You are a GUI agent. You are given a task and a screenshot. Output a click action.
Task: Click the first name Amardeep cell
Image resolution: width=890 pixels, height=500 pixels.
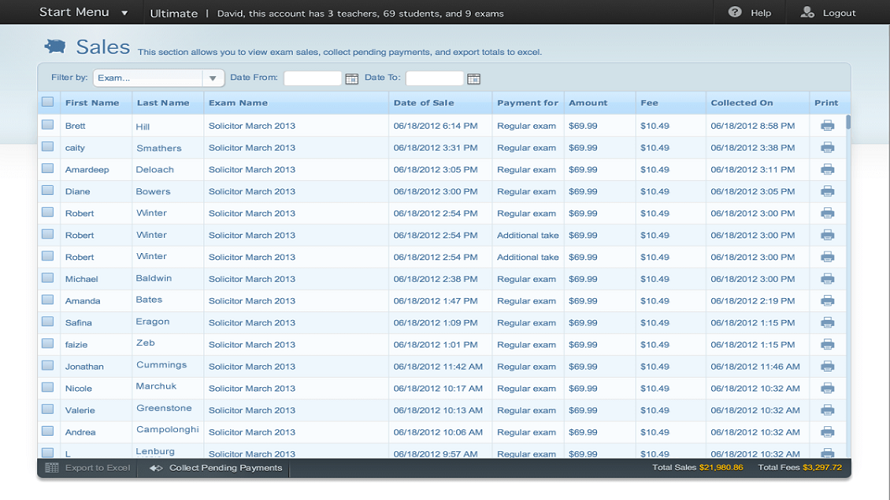pyautogui.click(x=87, y=169)
